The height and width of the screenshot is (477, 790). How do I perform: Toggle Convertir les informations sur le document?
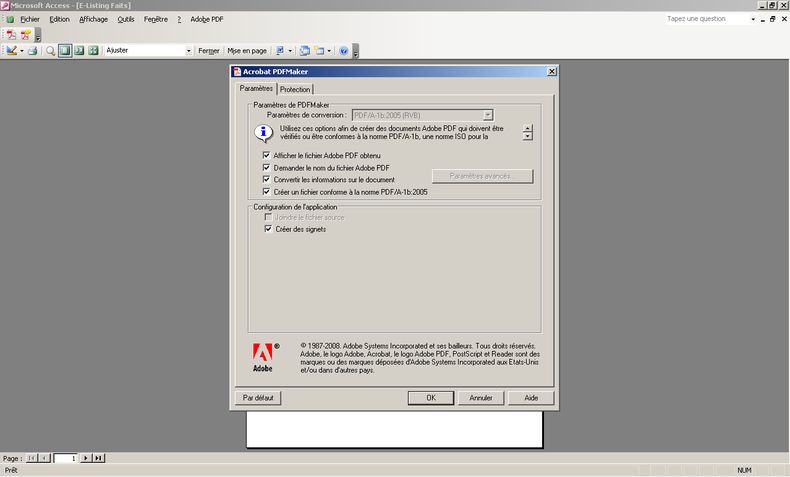(267, 179)
